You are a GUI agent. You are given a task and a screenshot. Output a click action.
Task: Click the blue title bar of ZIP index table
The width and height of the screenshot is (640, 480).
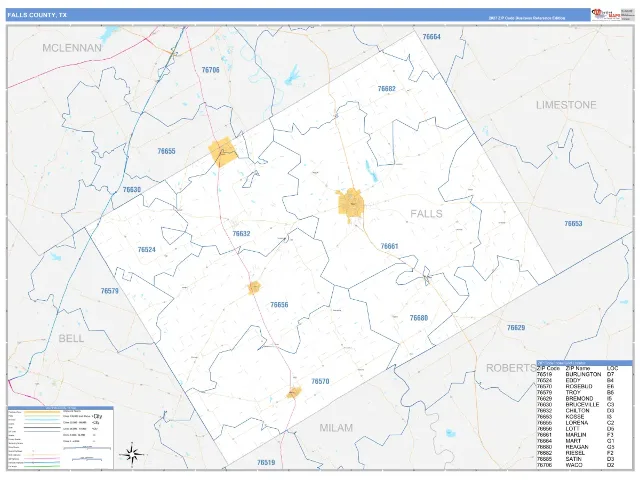pyautogui.click(x=584, y=363)
